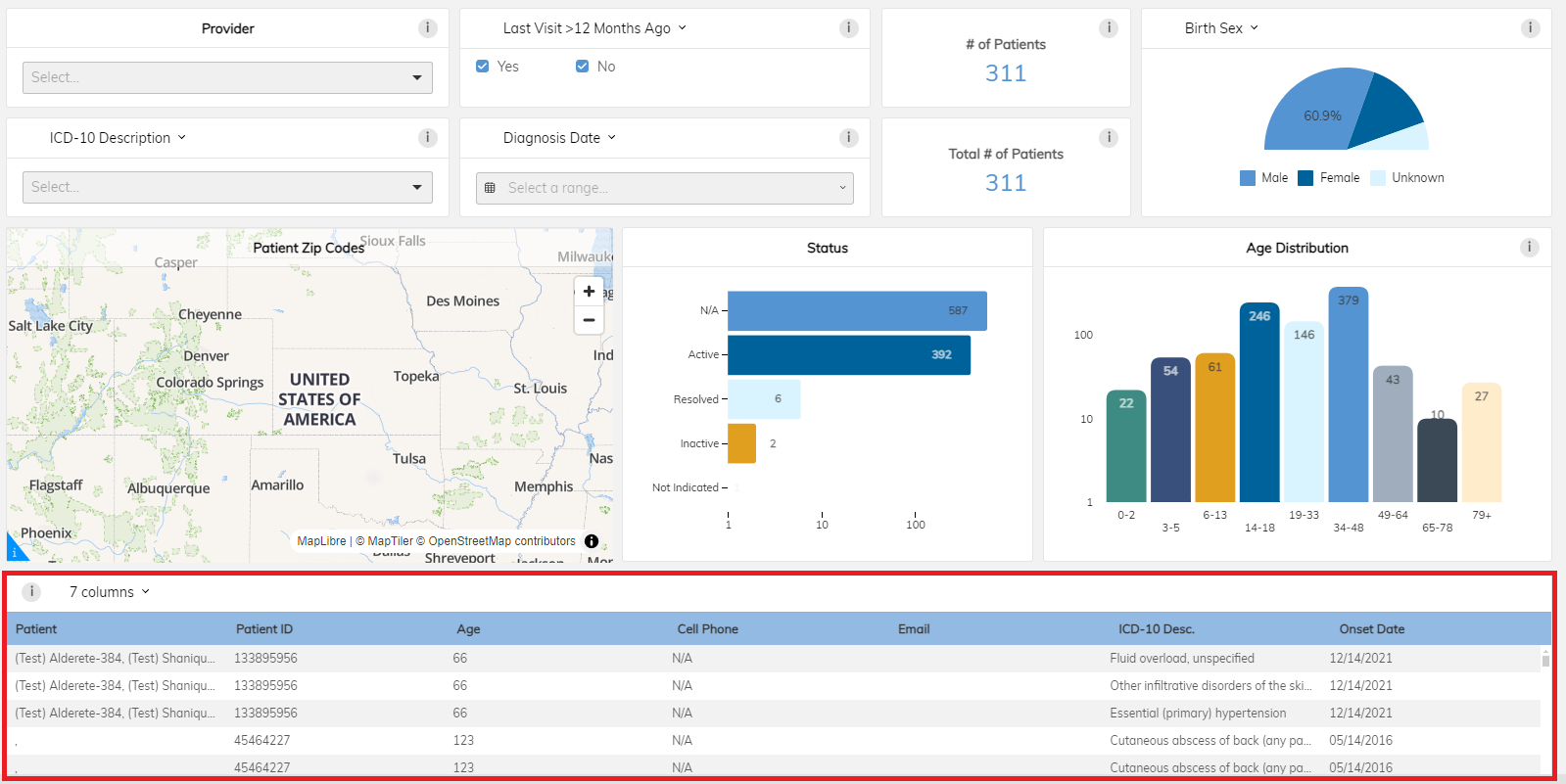Screen dimensions: 1566x784
Task: Click the 49-64 age bar labeled 43
Action: 1393,435
